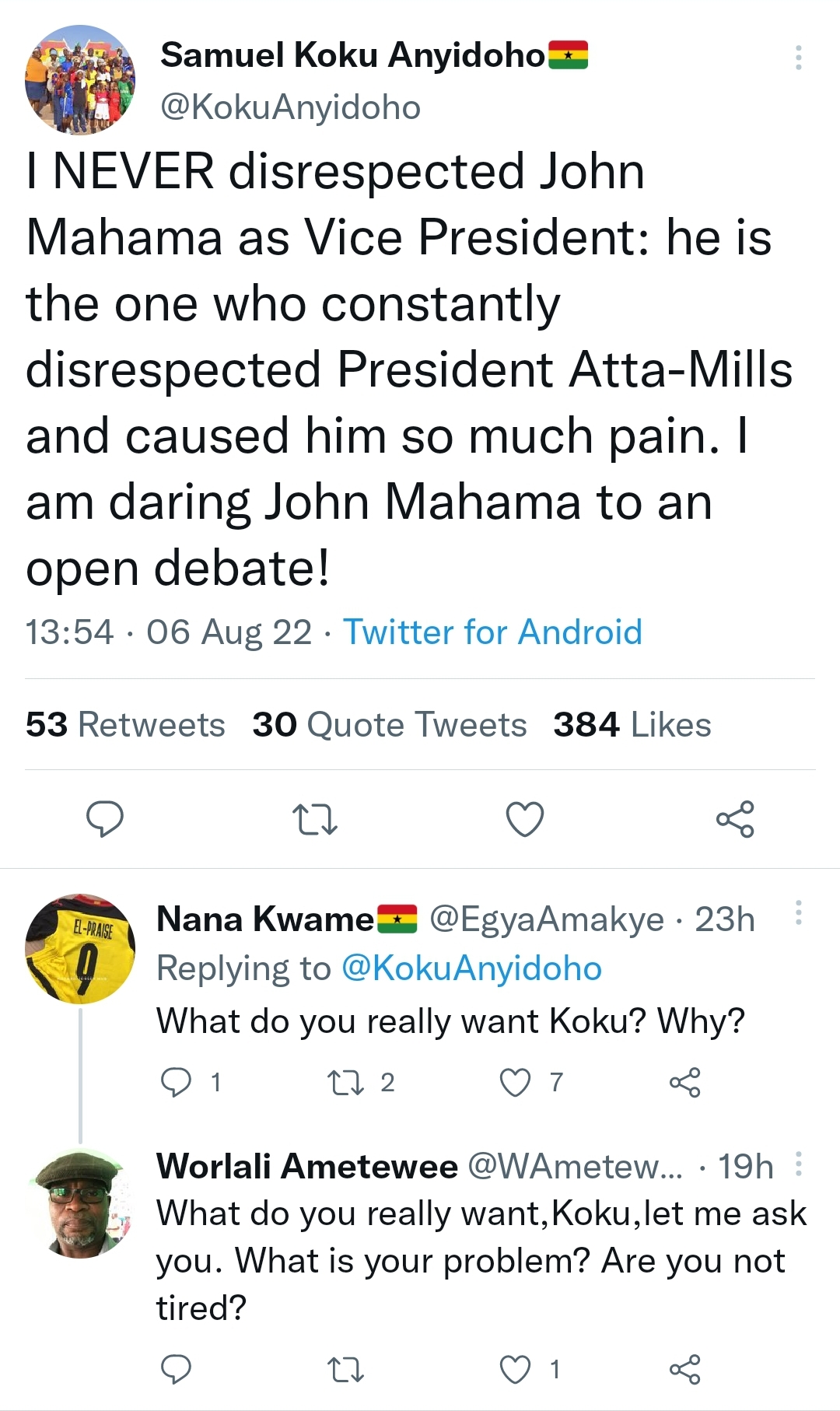Like Nana Kwame's reply
This screenshot has height=1411, width=840.
coord(515,1082)
